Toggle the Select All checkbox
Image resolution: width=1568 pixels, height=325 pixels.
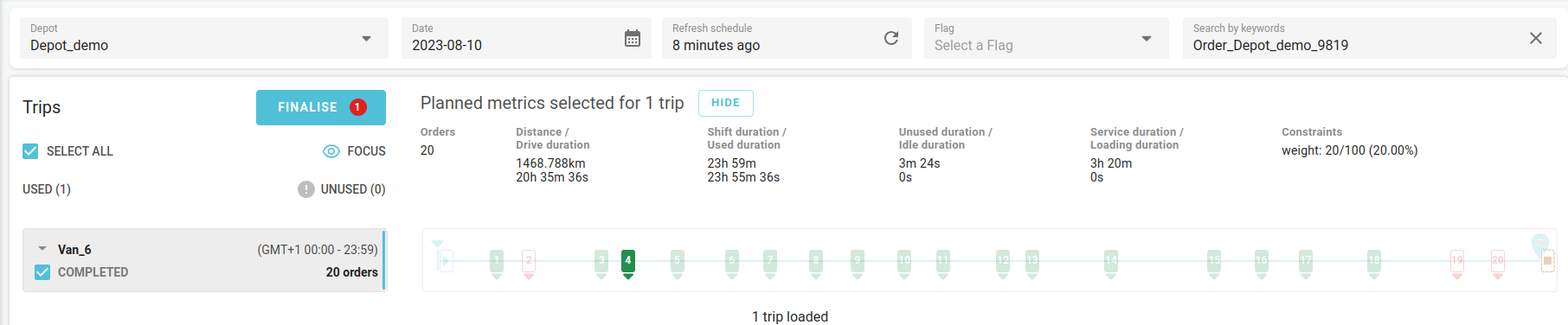pyautogui.click(x=30, y=151)
